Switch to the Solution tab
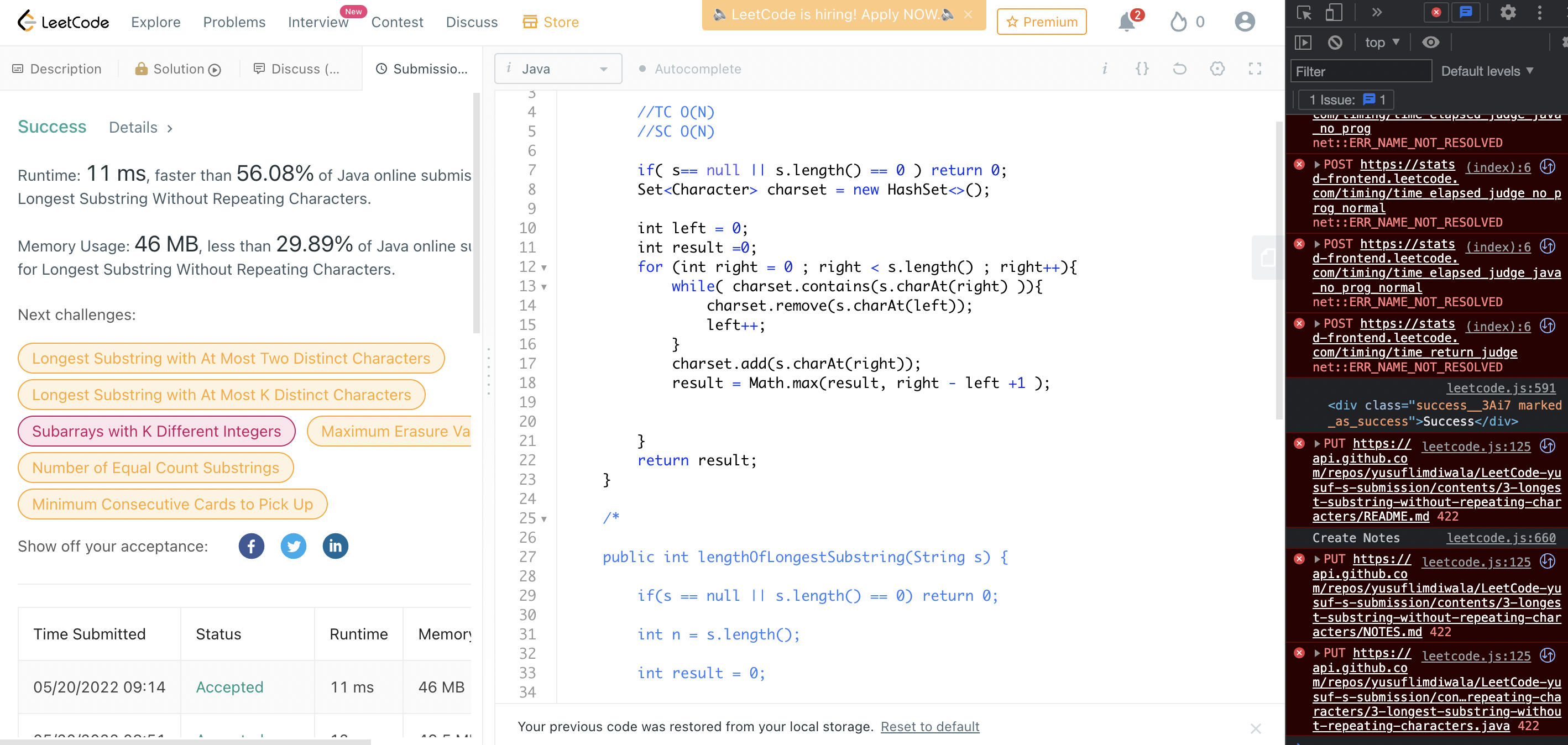Screen dimensions: 1568x745 tap(177, 69)
